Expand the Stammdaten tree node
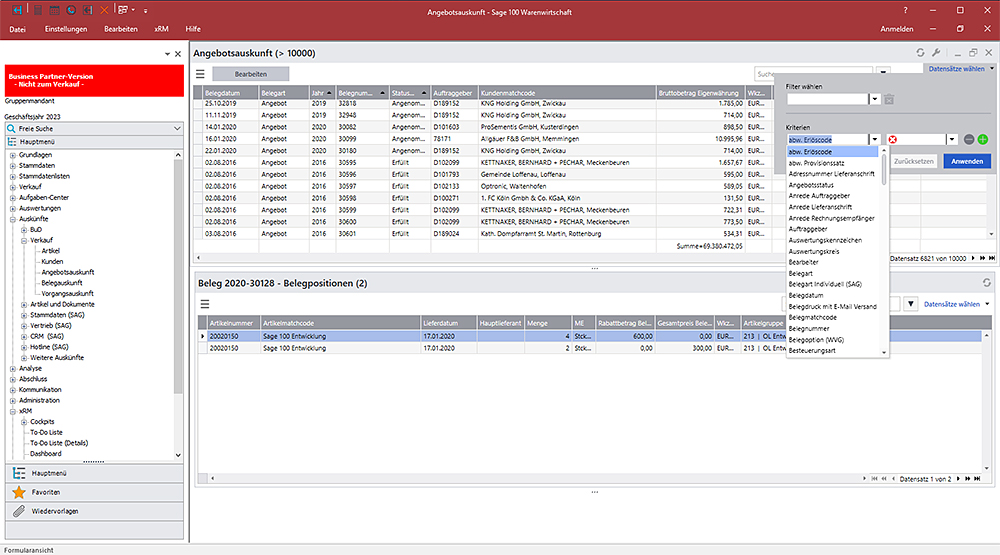 click(x=13, y=166)
